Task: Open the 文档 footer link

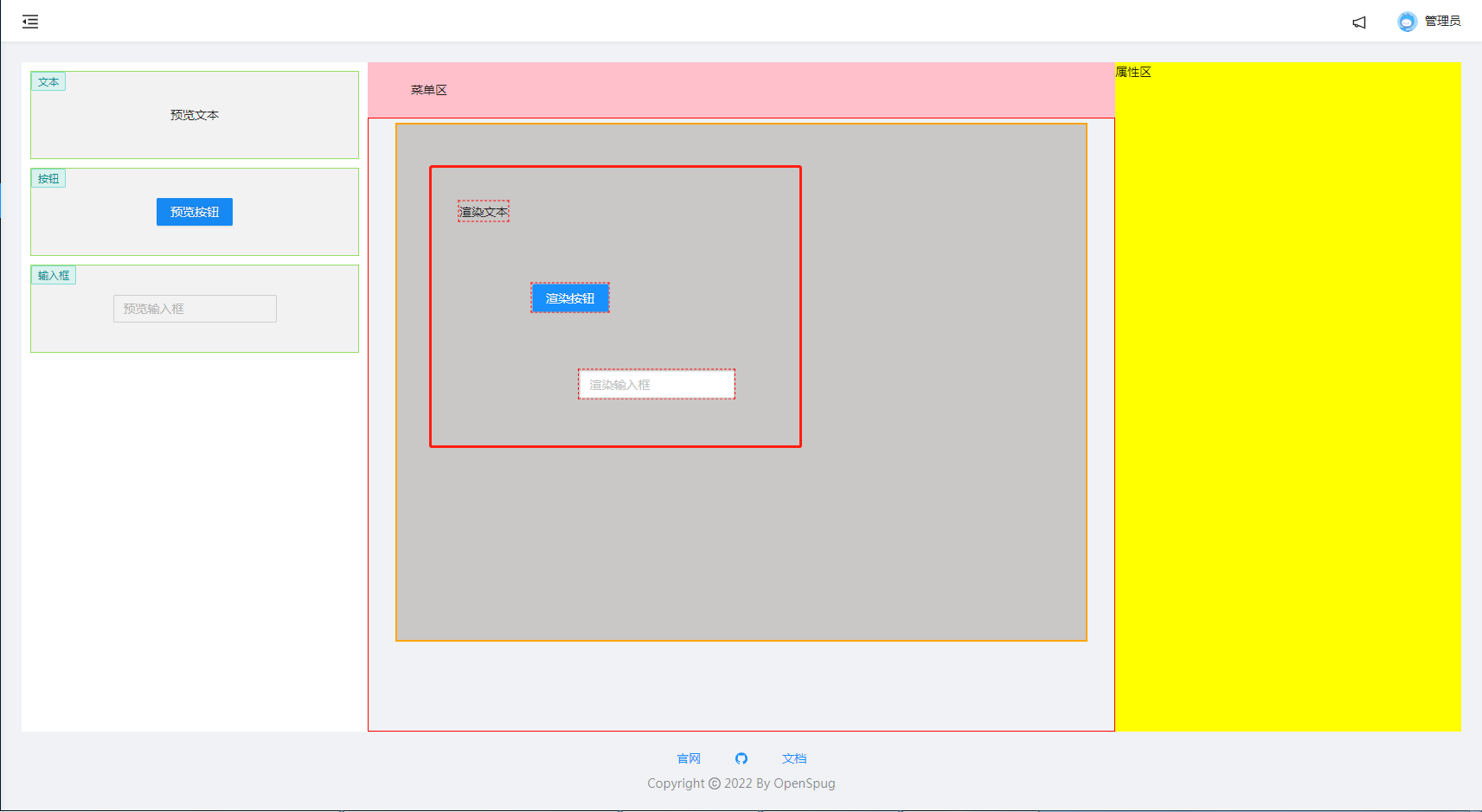Action: (794, 758)
